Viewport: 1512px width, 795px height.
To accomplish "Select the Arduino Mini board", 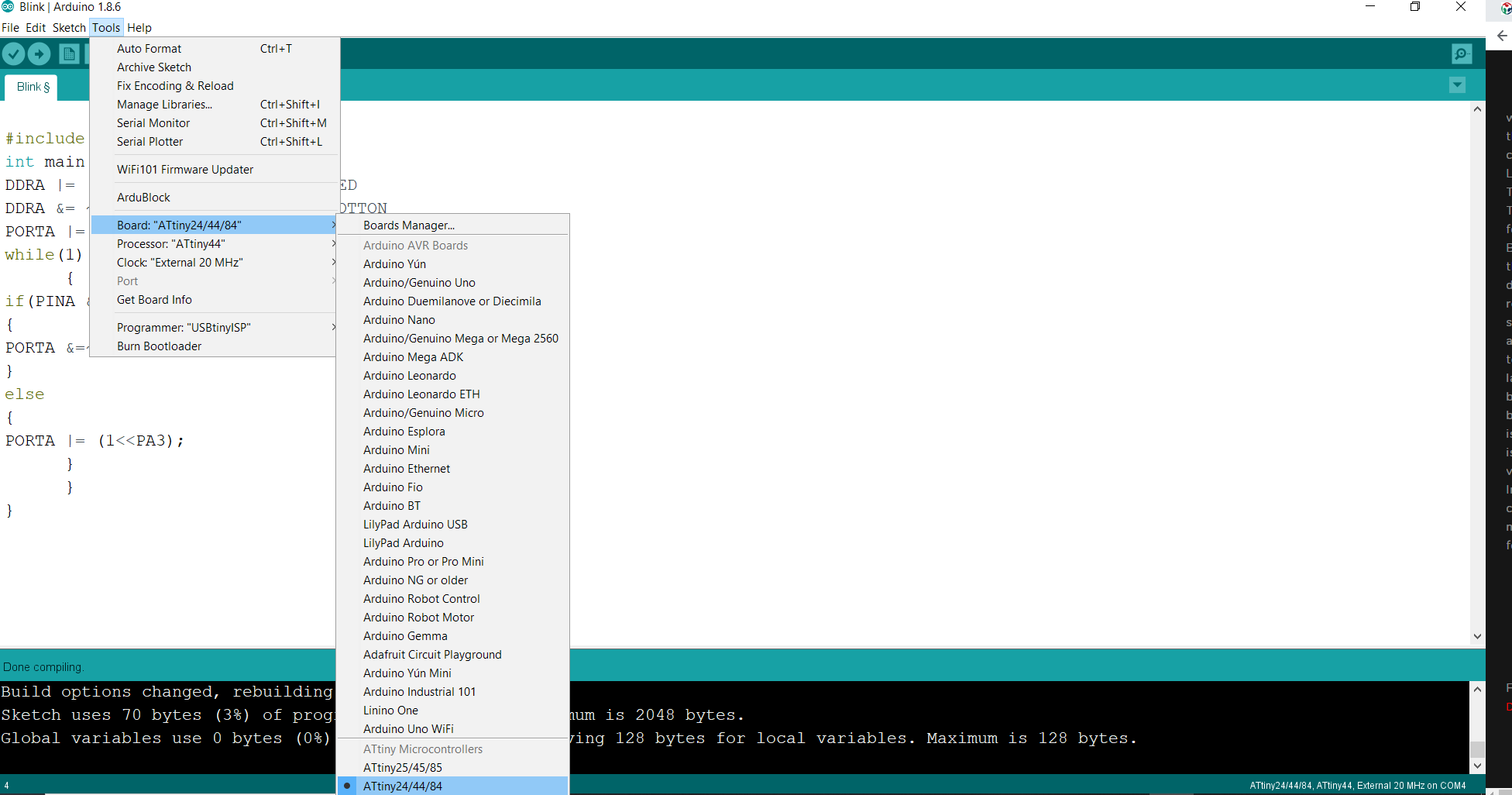I will pyautogui.click(x=452, y=449).
